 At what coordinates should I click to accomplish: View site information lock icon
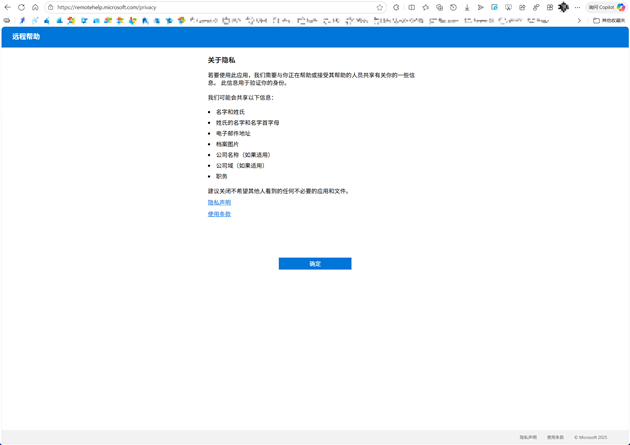51,7
